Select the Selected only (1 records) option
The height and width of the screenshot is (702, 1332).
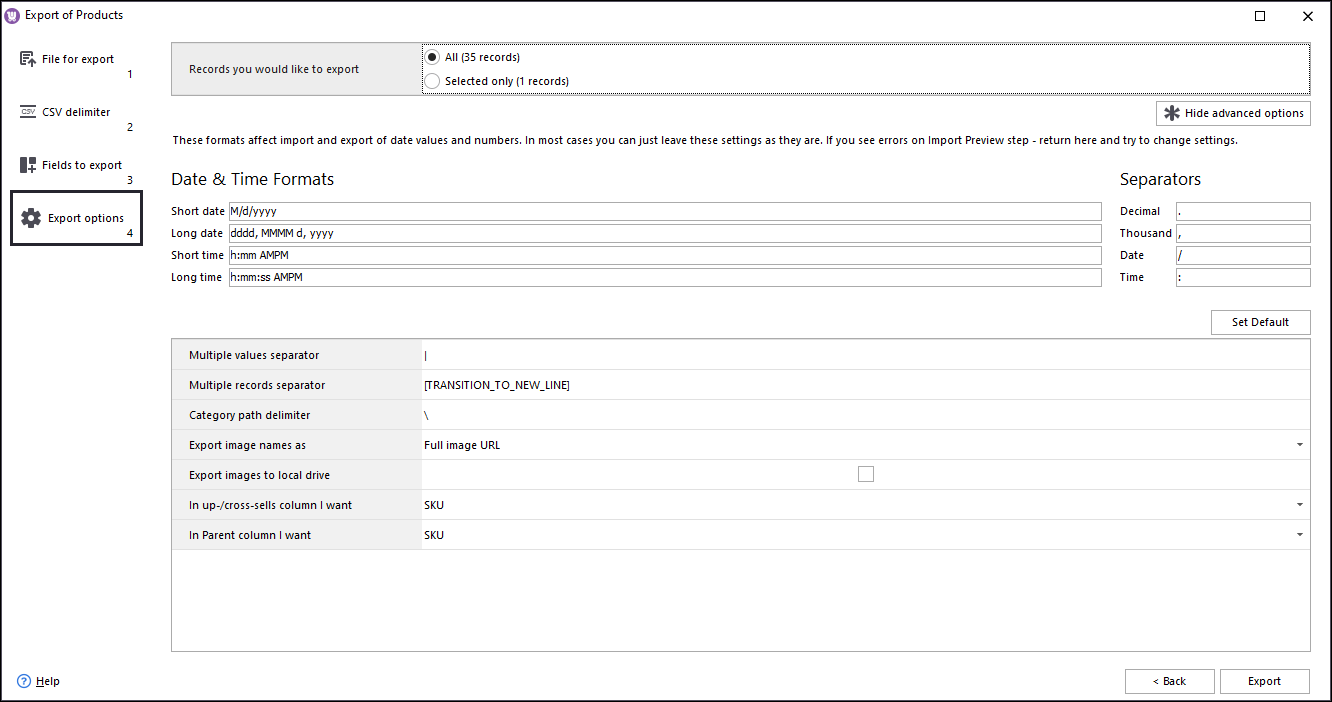pyautogui.click(x=432, y=81)
